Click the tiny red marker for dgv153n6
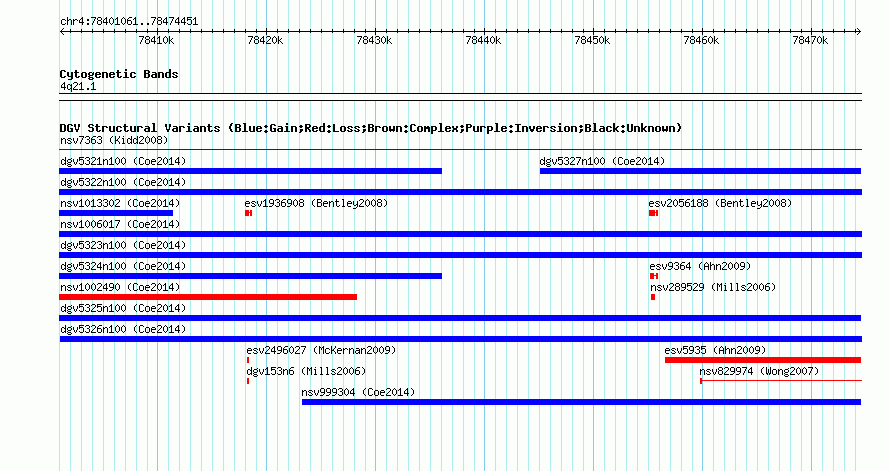 [x=248, y=381]
